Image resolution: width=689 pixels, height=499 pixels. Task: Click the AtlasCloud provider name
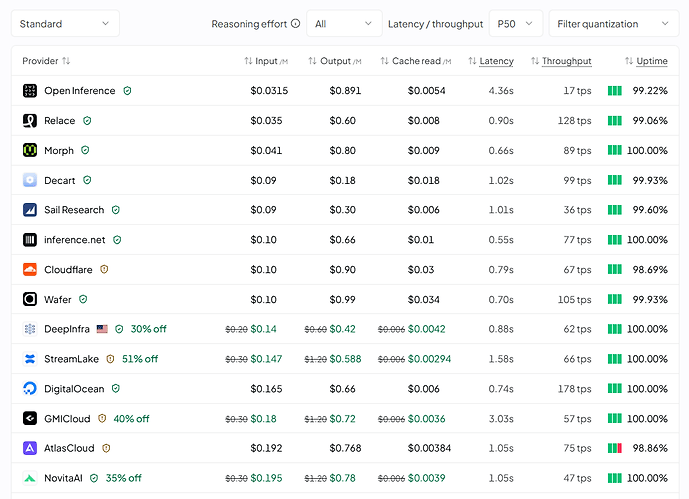coord(69,448)
